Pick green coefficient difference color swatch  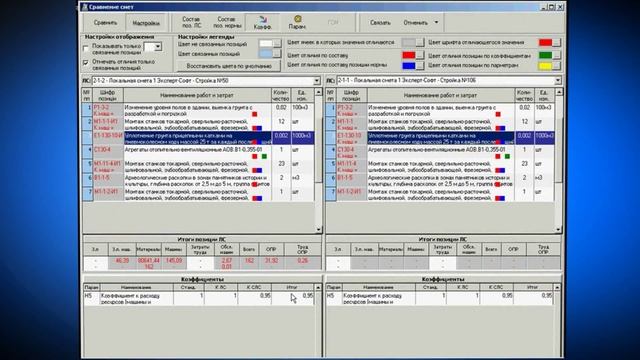tap(545, 55)
